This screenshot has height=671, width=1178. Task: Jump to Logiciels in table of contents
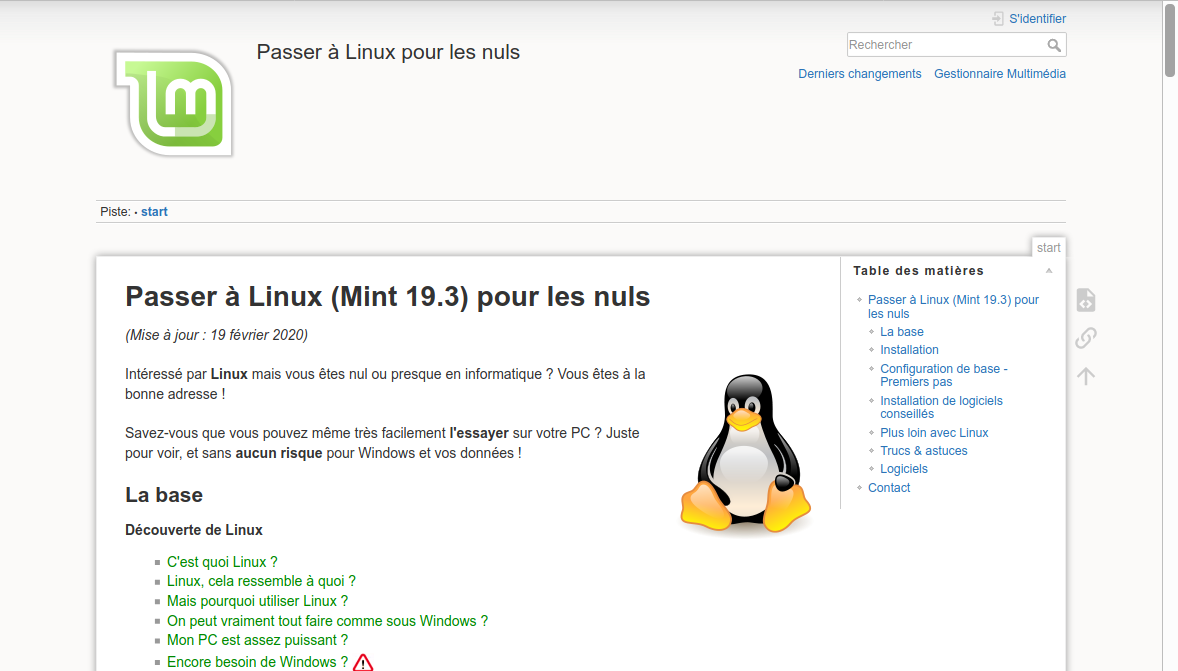point(904,469)
